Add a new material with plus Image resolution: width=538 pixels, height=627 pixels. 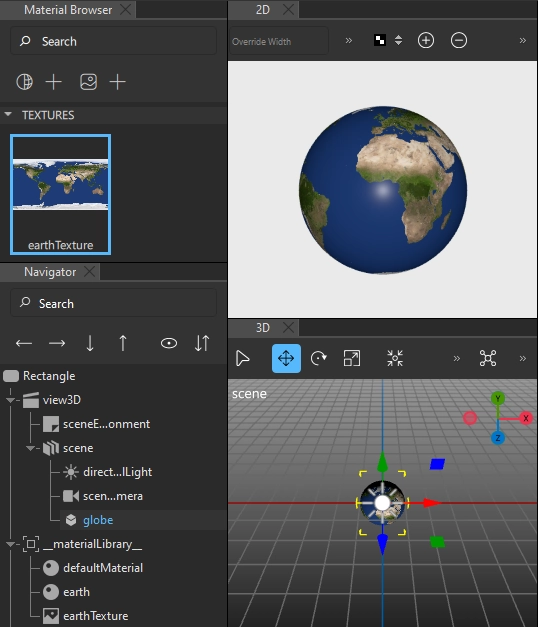(54, 82)
